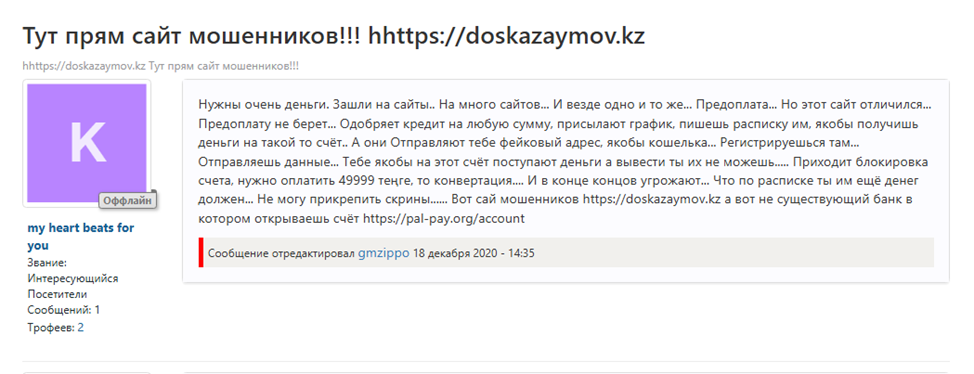Click the Посетители group text

[57, 294]
